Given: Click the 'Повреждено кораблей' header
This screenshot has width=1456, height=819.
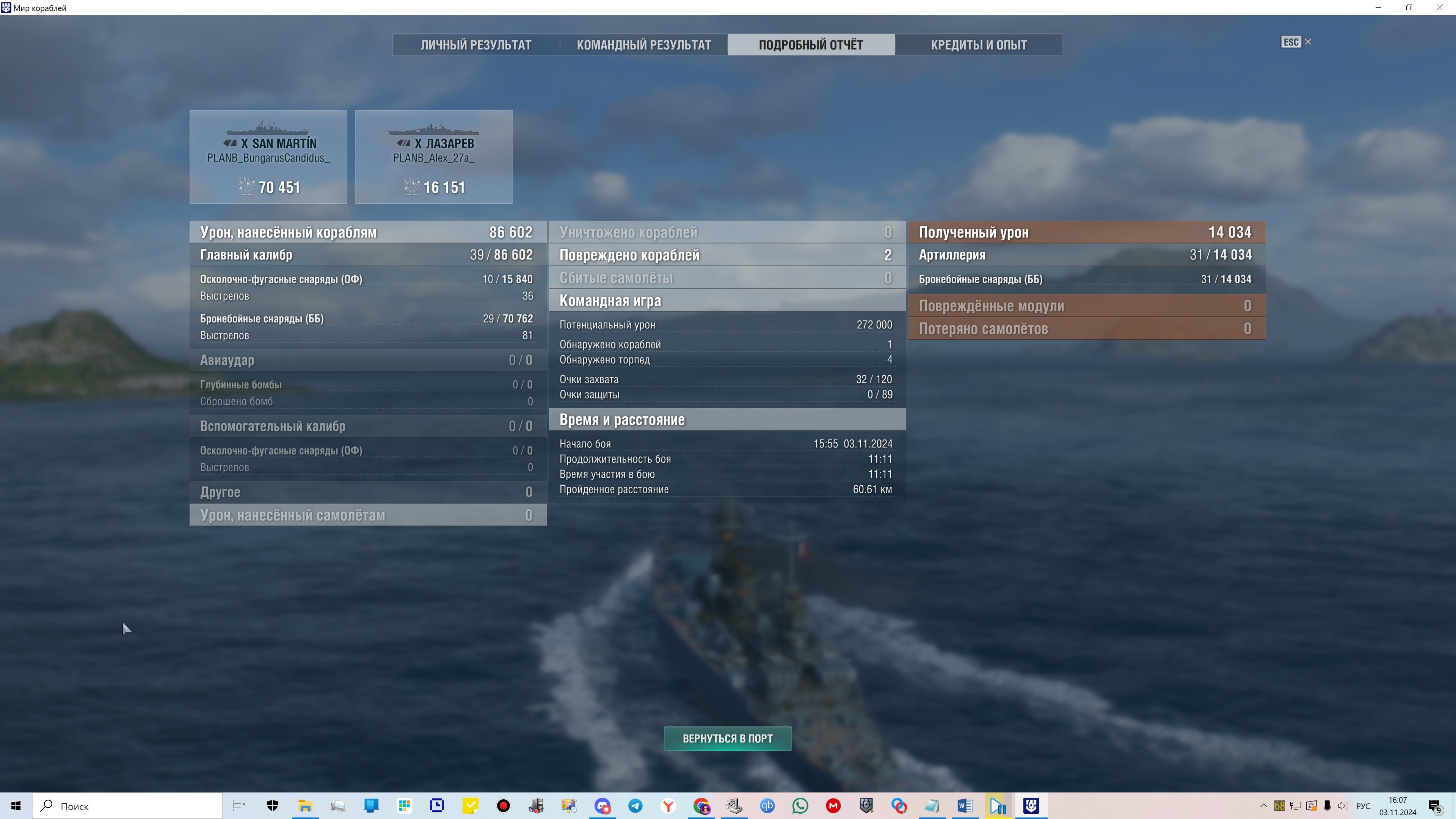Looking at the screenshot, I should pos(727,255).
